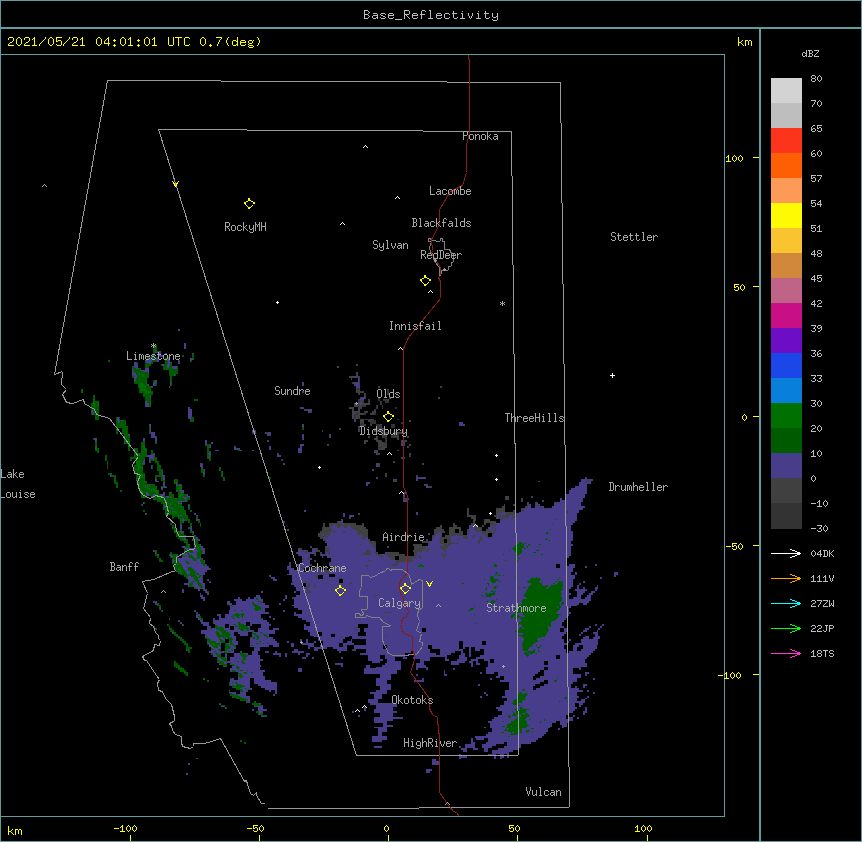Screen dimensions: 862x842
Task: Select the yellow diamond marker near Cochrane
Action: tap(340, 591)
